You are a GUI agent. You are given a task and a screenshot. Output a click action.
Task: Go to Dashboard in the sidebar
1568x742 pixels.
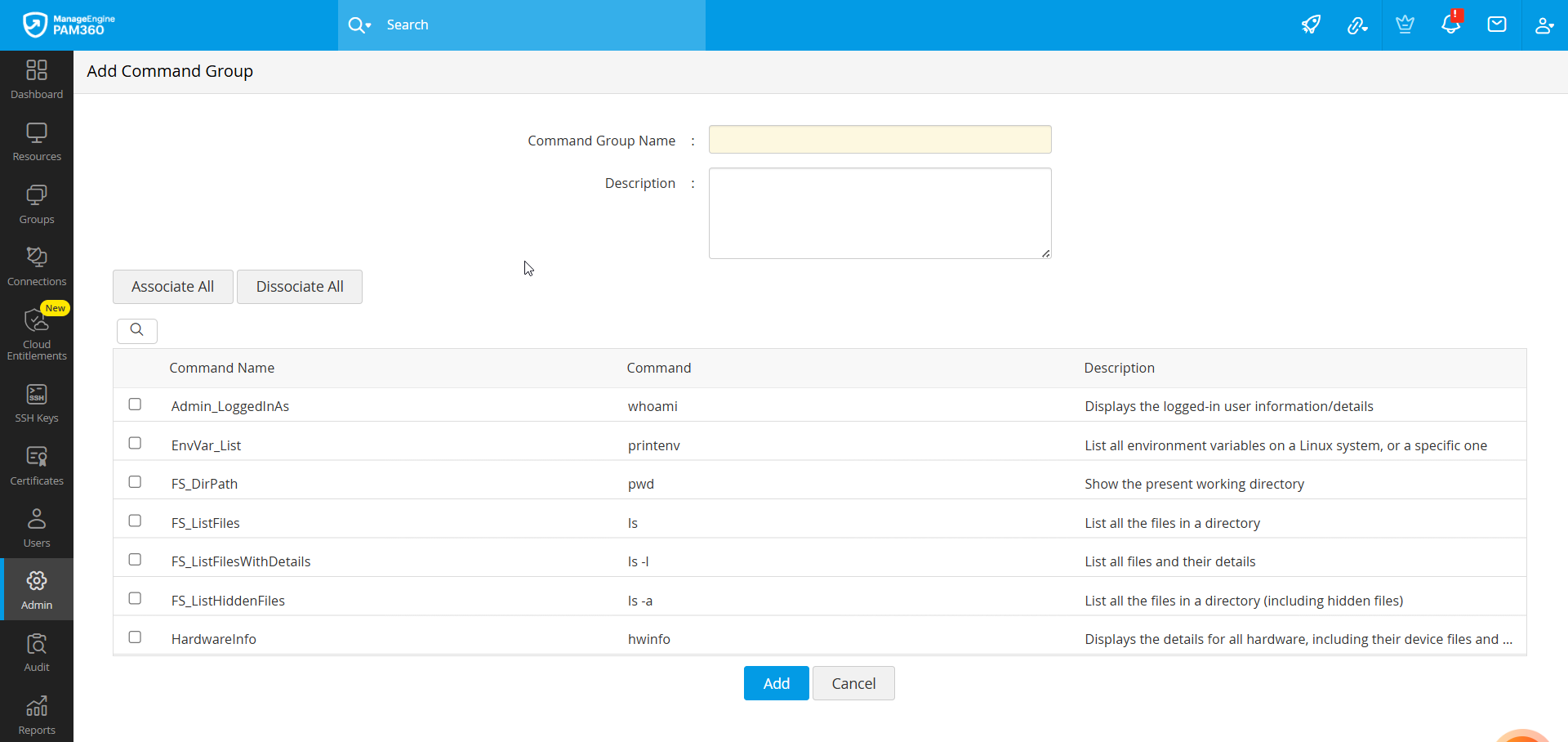click(37, 79)
